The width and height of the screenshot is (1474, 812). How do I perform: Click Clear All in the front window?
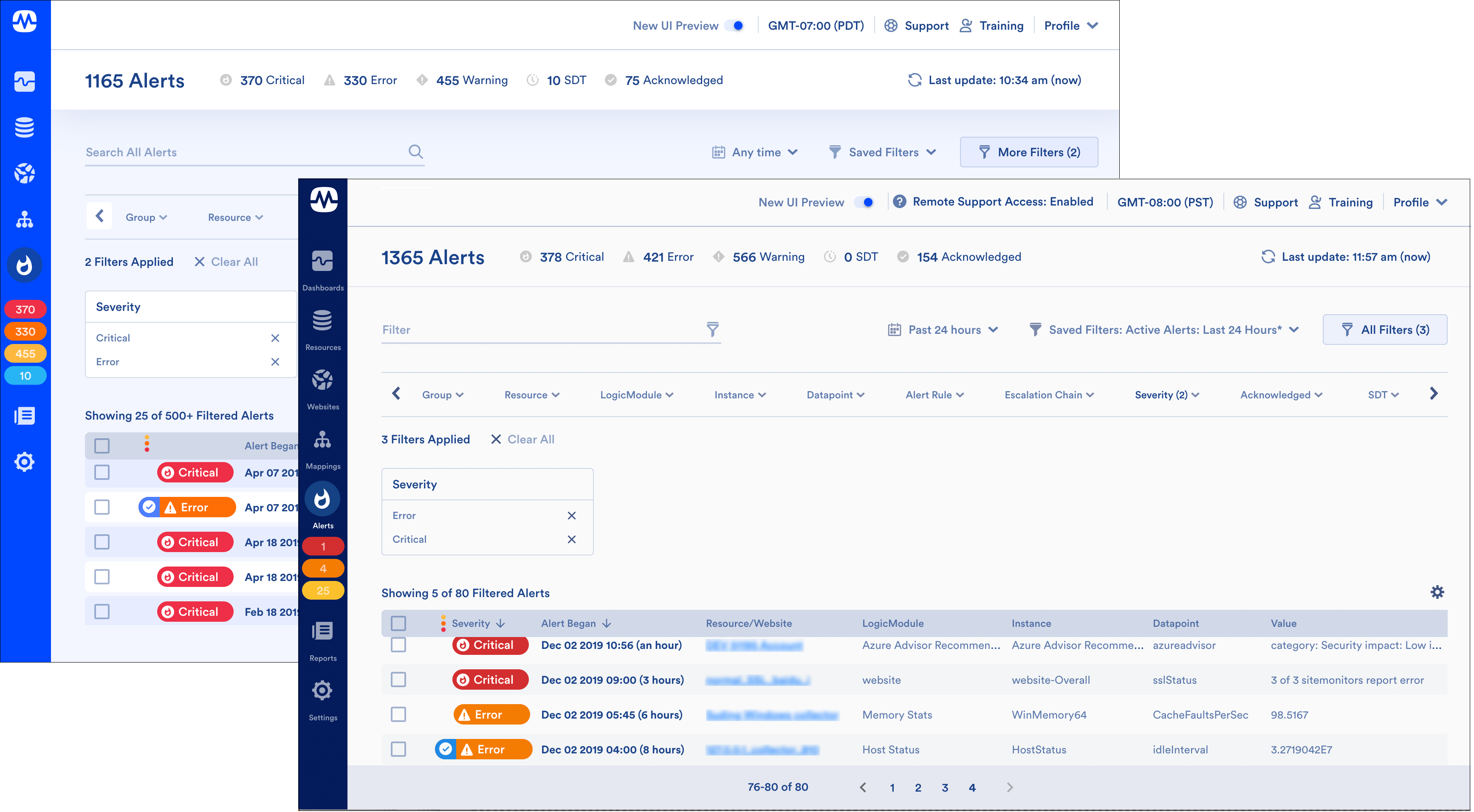coord(522,440)
